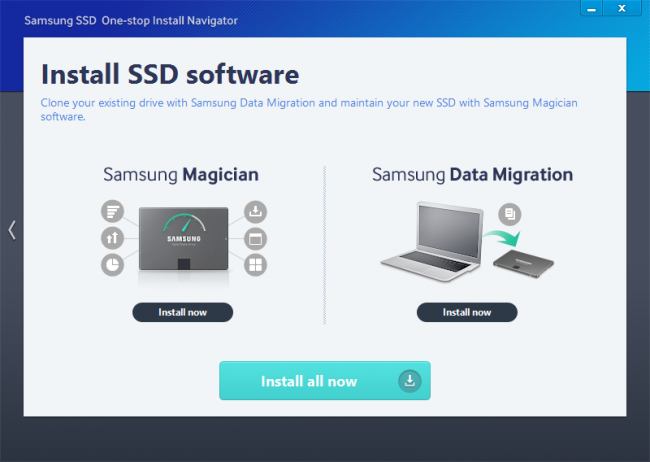Select the up arrows icon beside Magician SSD

click(112, 238)
